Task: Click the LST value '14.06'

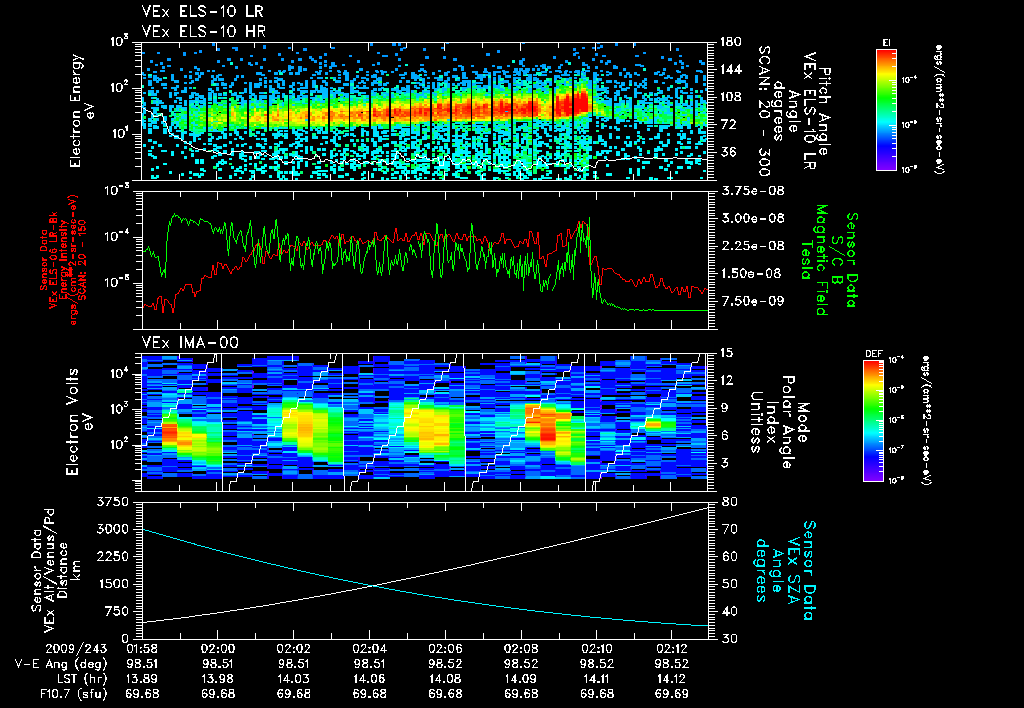Action: tap(369, 679)
